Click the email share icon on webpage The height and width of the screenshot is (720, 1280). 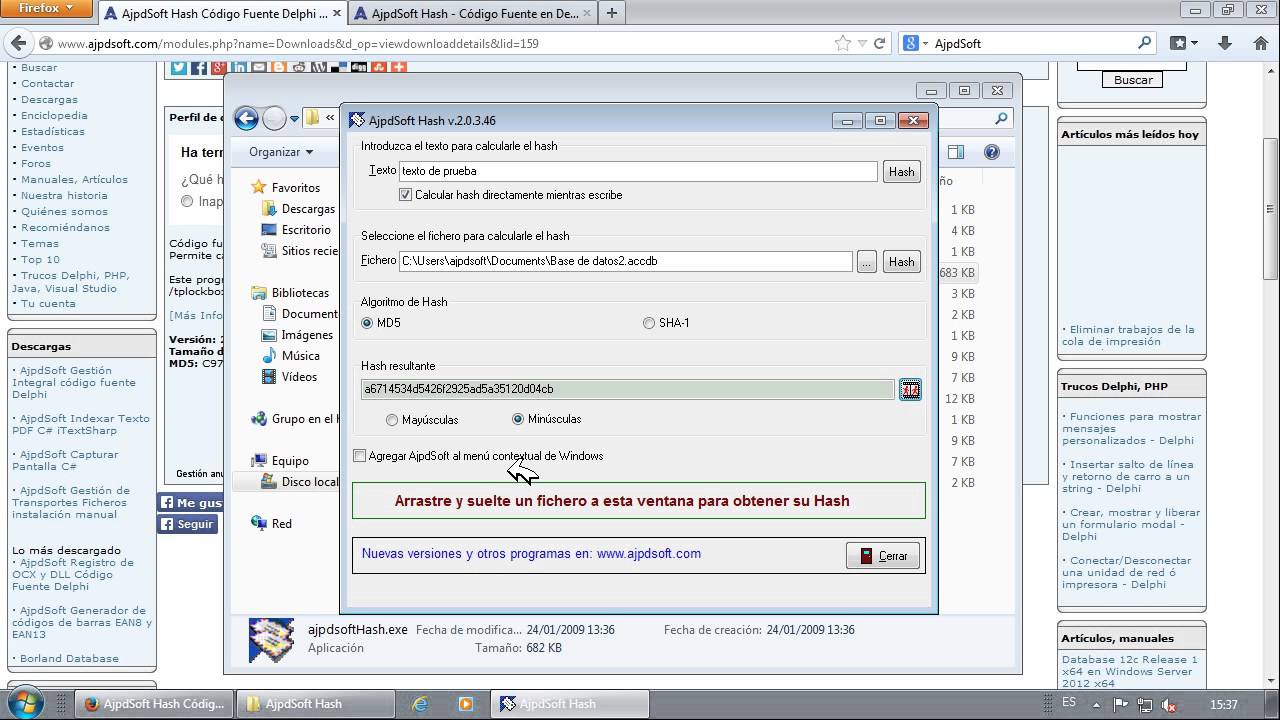tap(259, 67)
